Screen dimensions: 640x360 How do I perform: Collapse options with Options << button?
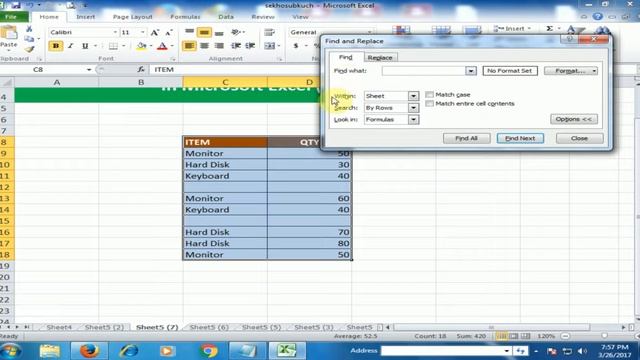pos(574,119)
